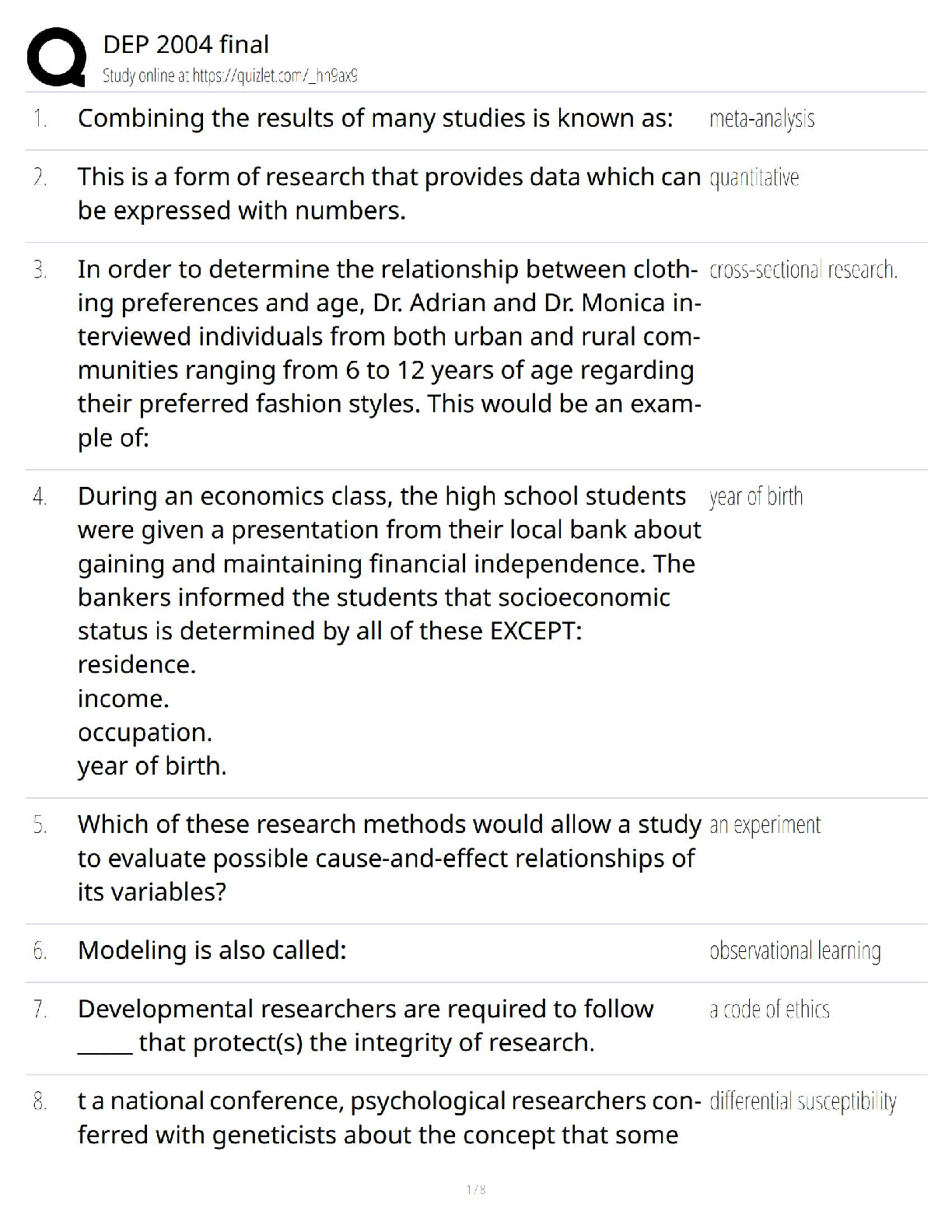Click the year of birth answer definition
The image size is (952, 1232).
click(x=755, y=496)
